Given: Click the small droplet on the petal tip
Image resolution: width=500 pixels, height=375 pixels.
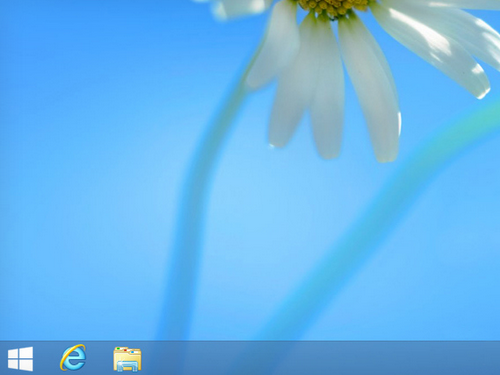Looking at the screenshot, I should 271,145.
